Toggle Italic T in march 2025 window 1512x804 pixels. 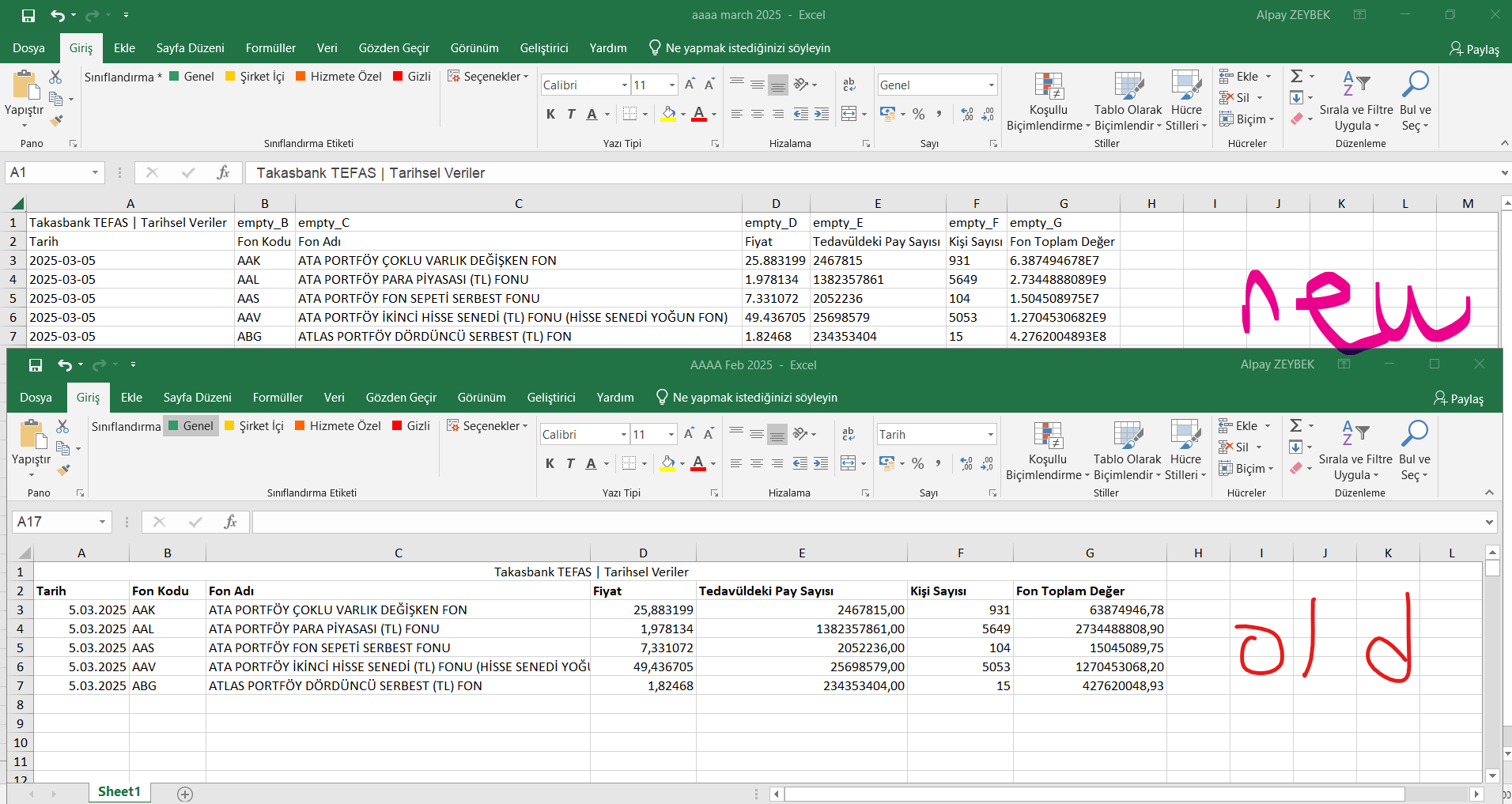pyautogui.click(x=571, y=115)
